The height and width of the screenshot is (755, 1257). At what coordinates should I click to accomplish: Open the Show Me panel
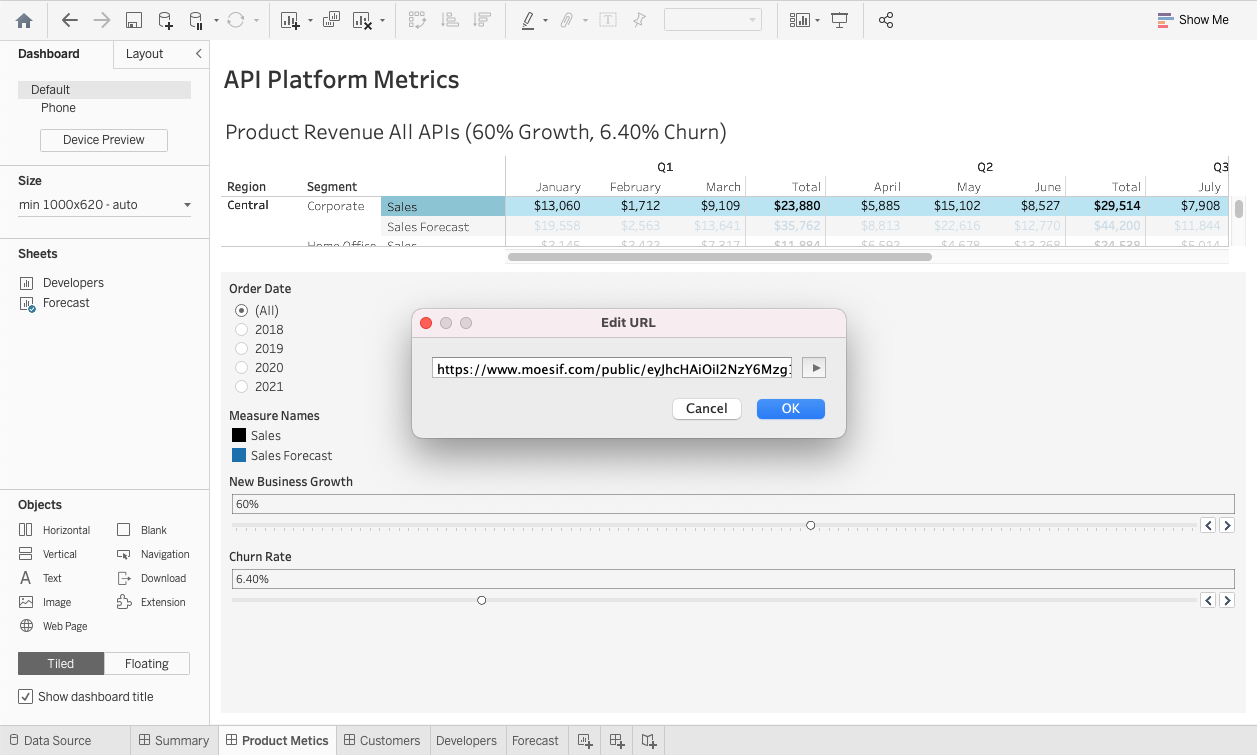[x=1192, y=20]
